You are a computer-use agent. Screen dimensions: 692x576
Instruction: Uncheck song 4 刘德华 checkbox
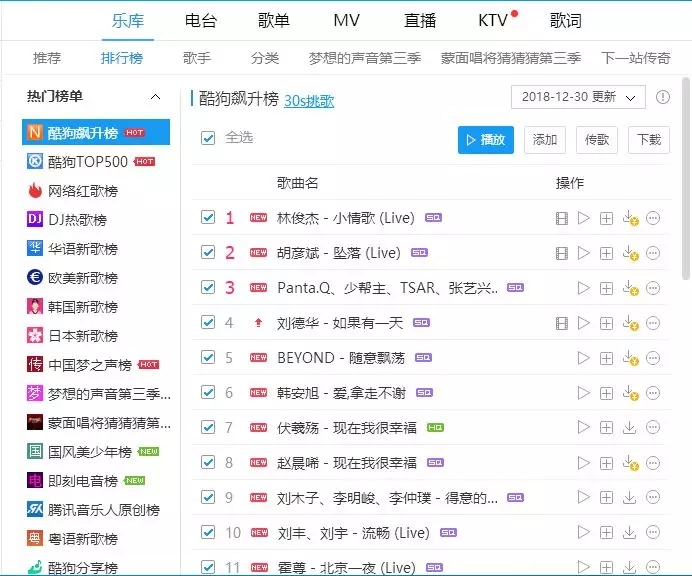point(208,322)
